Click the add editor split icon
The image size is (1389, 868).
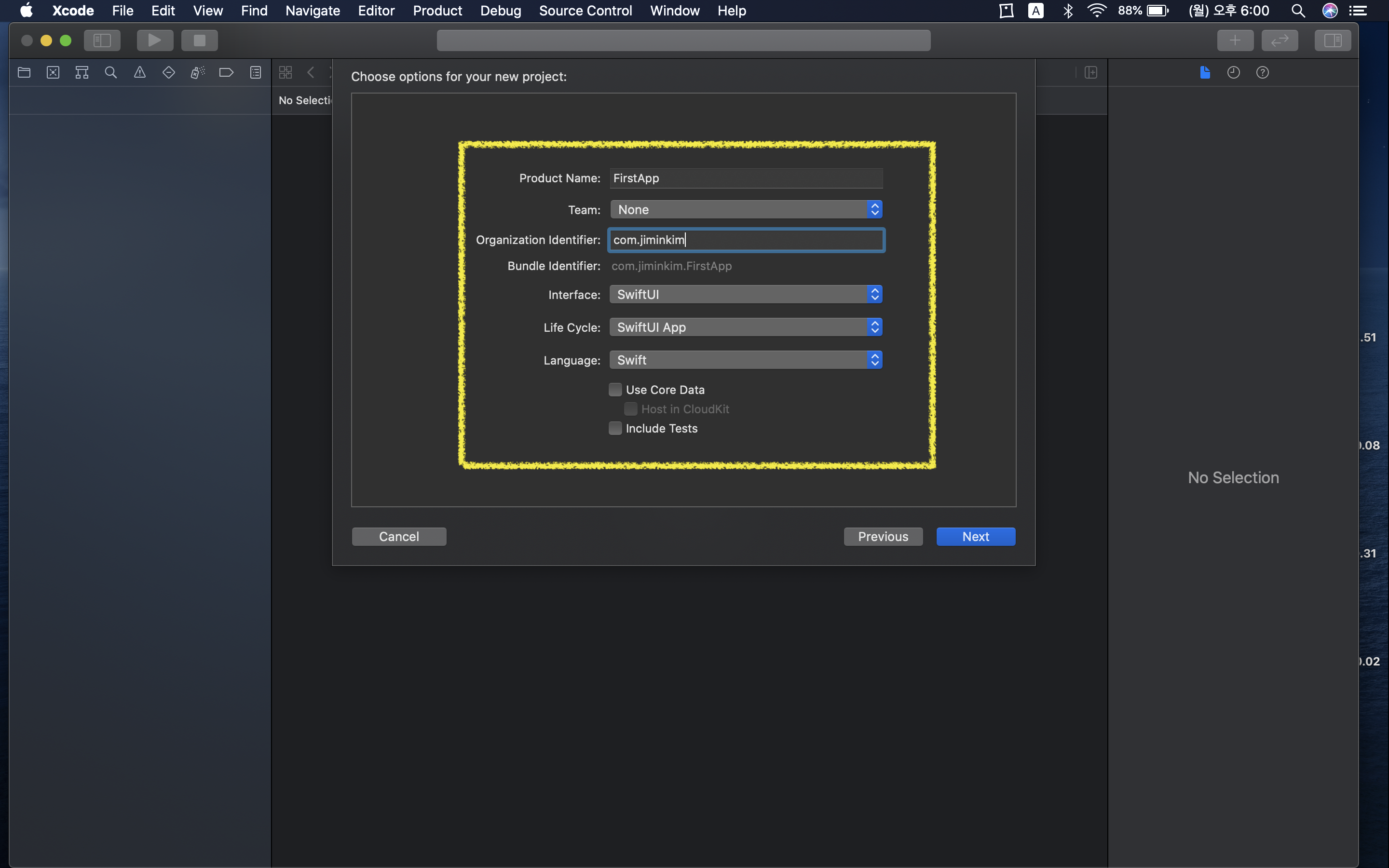[1090, 72]
